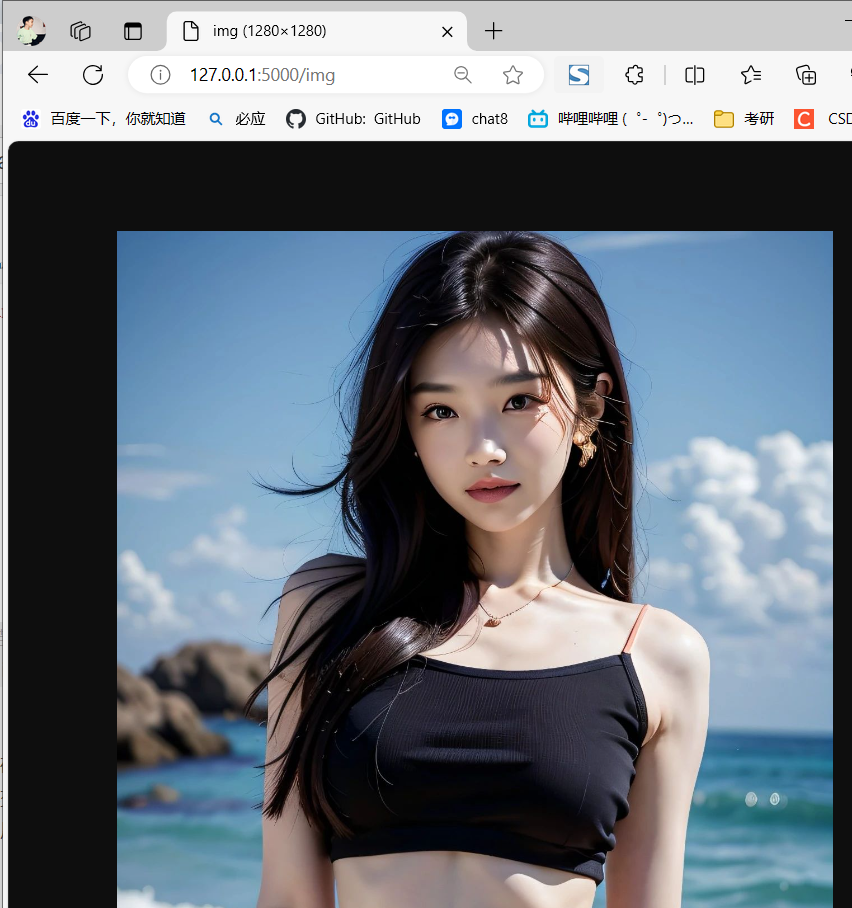The width and height of the screenshot is (852, 908).
Task: Open a new tab with plus button
Action: click(493, 31)
